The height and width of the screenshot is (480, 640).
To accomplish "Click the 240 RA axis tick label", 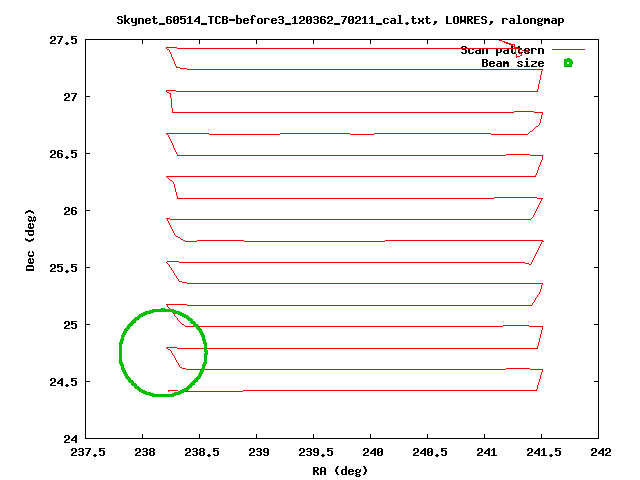I will click(x=373, y=452).
